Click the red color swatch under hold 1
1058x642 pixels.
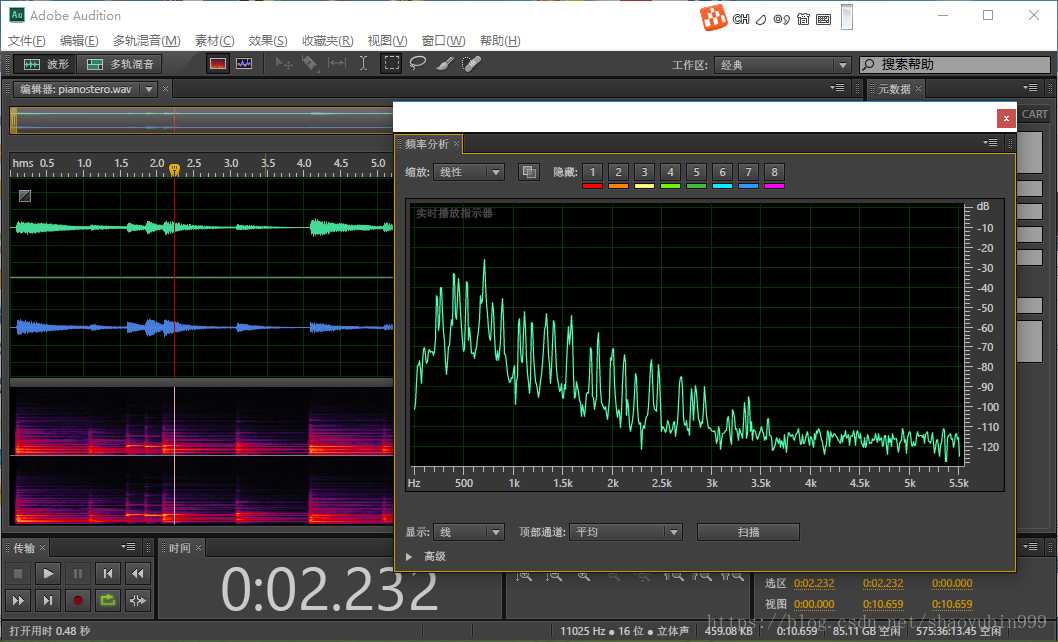(592, 186)
